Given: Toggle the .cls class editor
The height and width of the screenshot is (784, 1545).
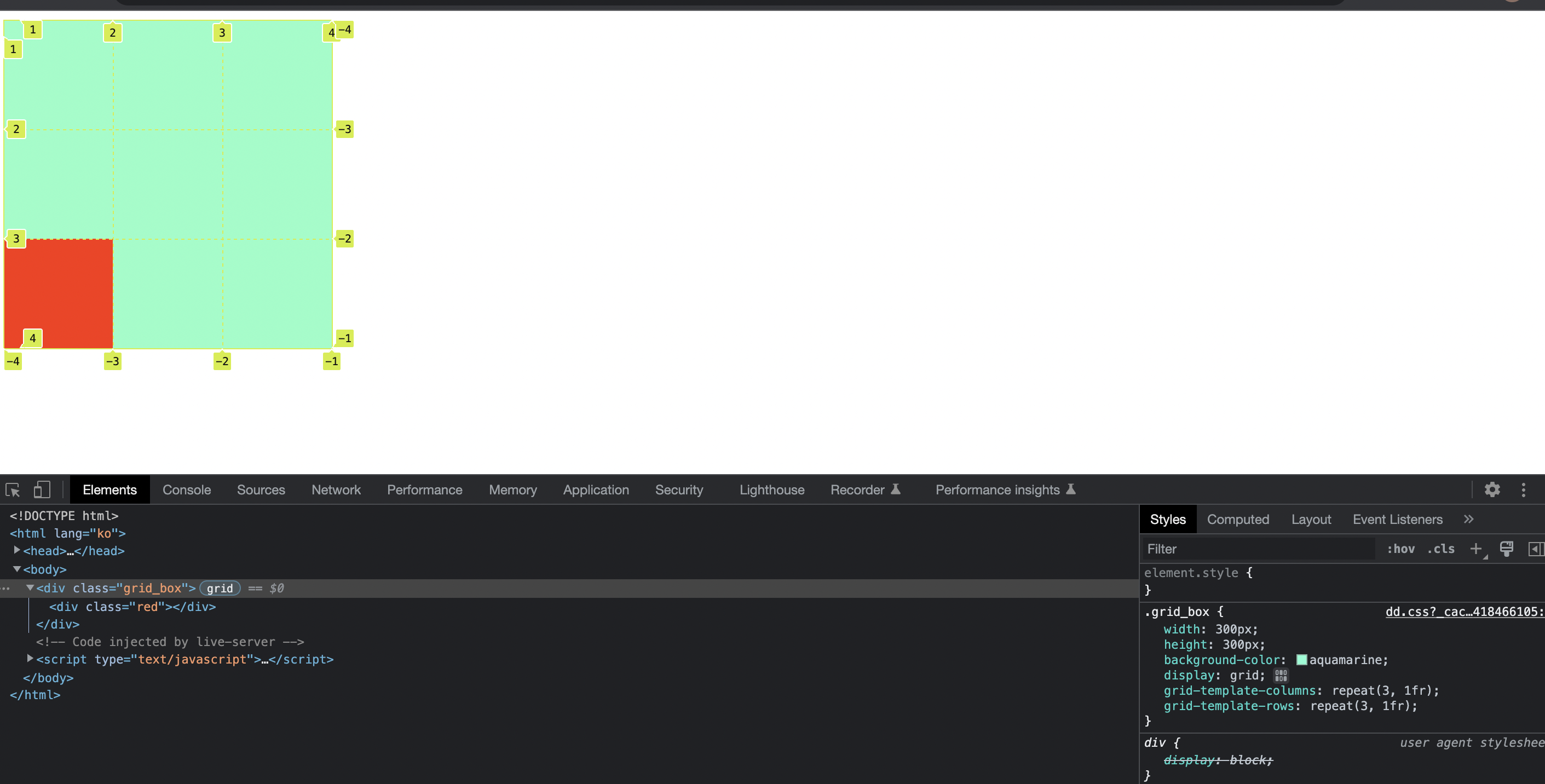Looking at the screenshot, I should [x=1440, y=549].
